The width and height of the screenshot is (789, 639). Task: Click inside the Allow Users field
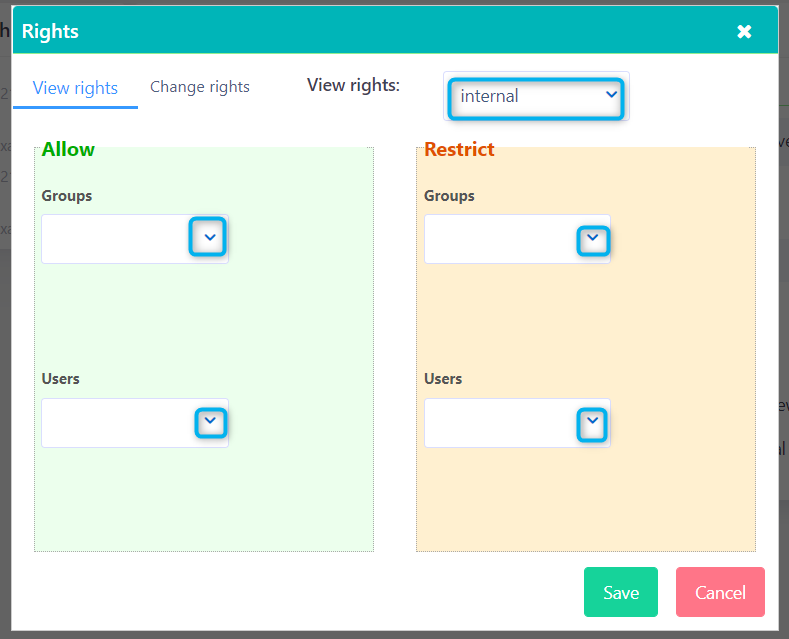[116, 423]
